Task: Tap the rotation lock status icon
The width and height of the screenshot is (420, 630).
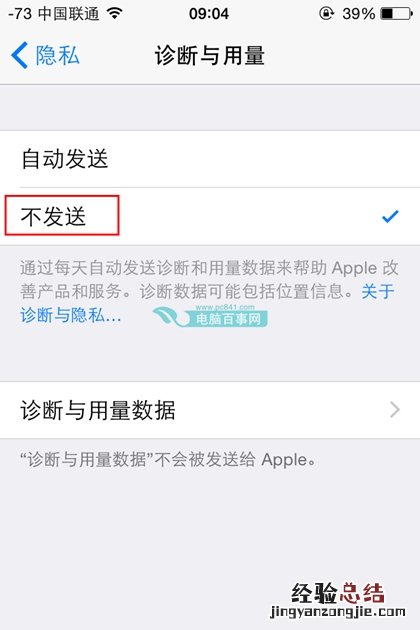Action: click(326, 14)
